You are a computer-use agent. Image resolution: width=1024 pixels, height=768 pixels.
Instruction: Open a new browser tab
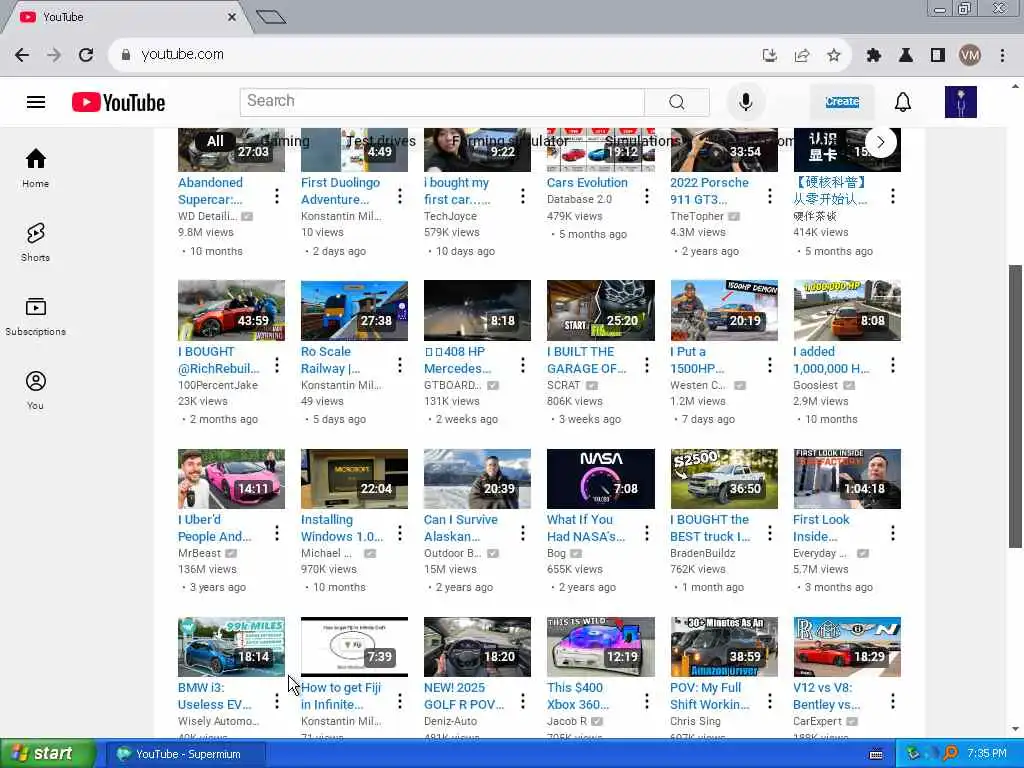(x=271, y=17)
